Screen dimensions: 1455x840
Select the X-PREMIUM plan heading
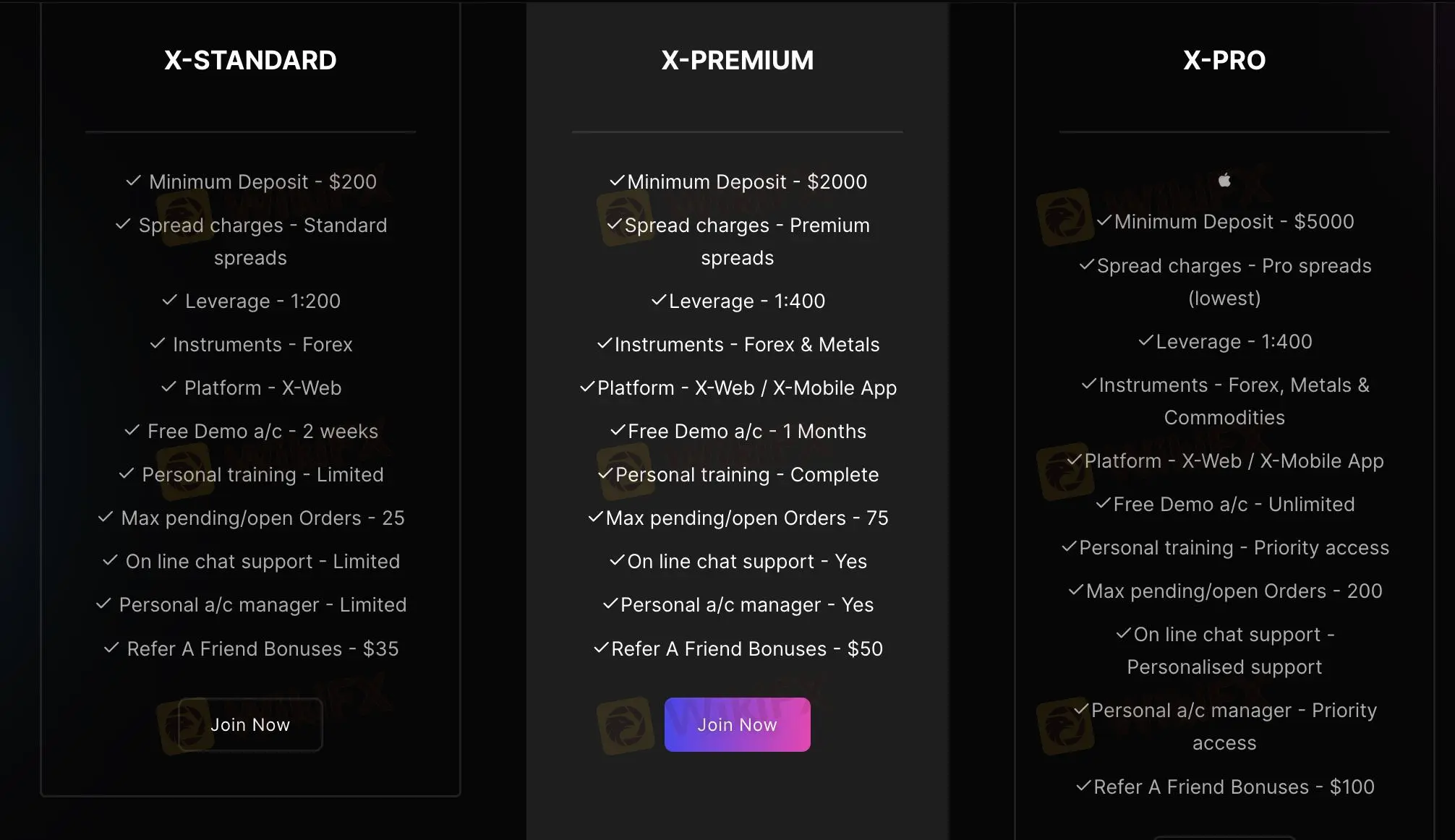(737, 60)
